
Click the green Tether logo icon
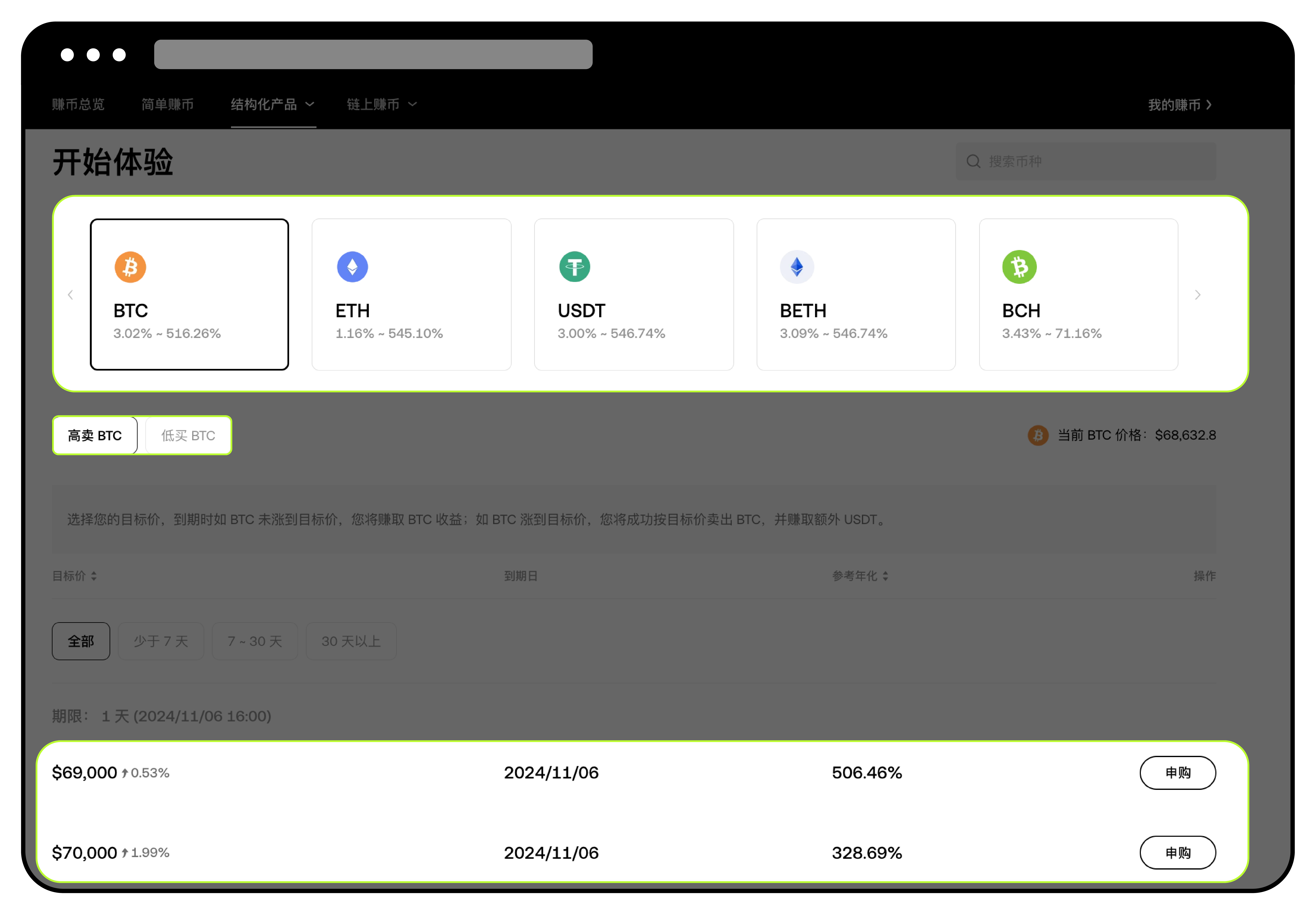click(x=575, y=267)
